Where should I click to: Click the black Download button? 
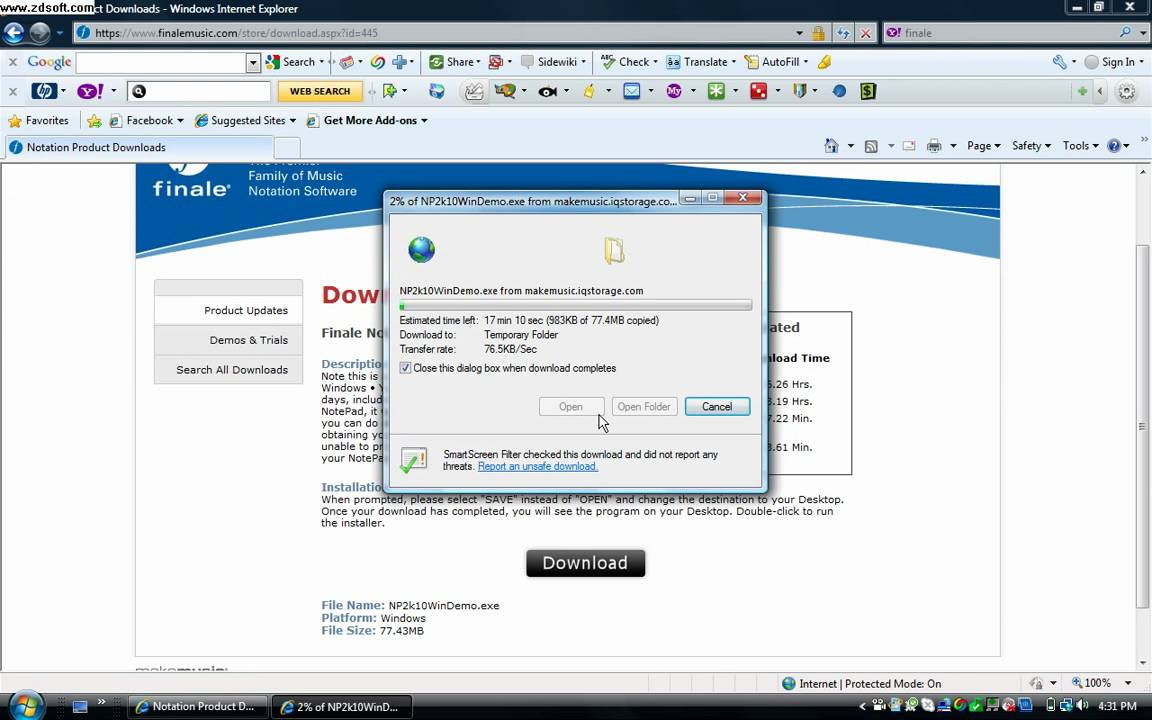tap(586, 563)
